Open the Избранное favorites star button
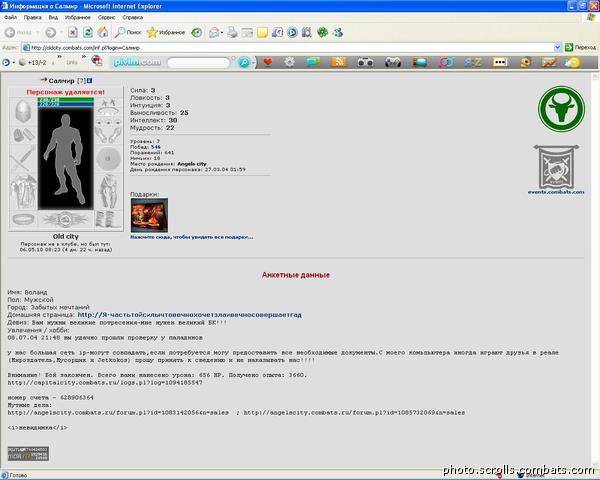600x480 pixels. (166, 33)
